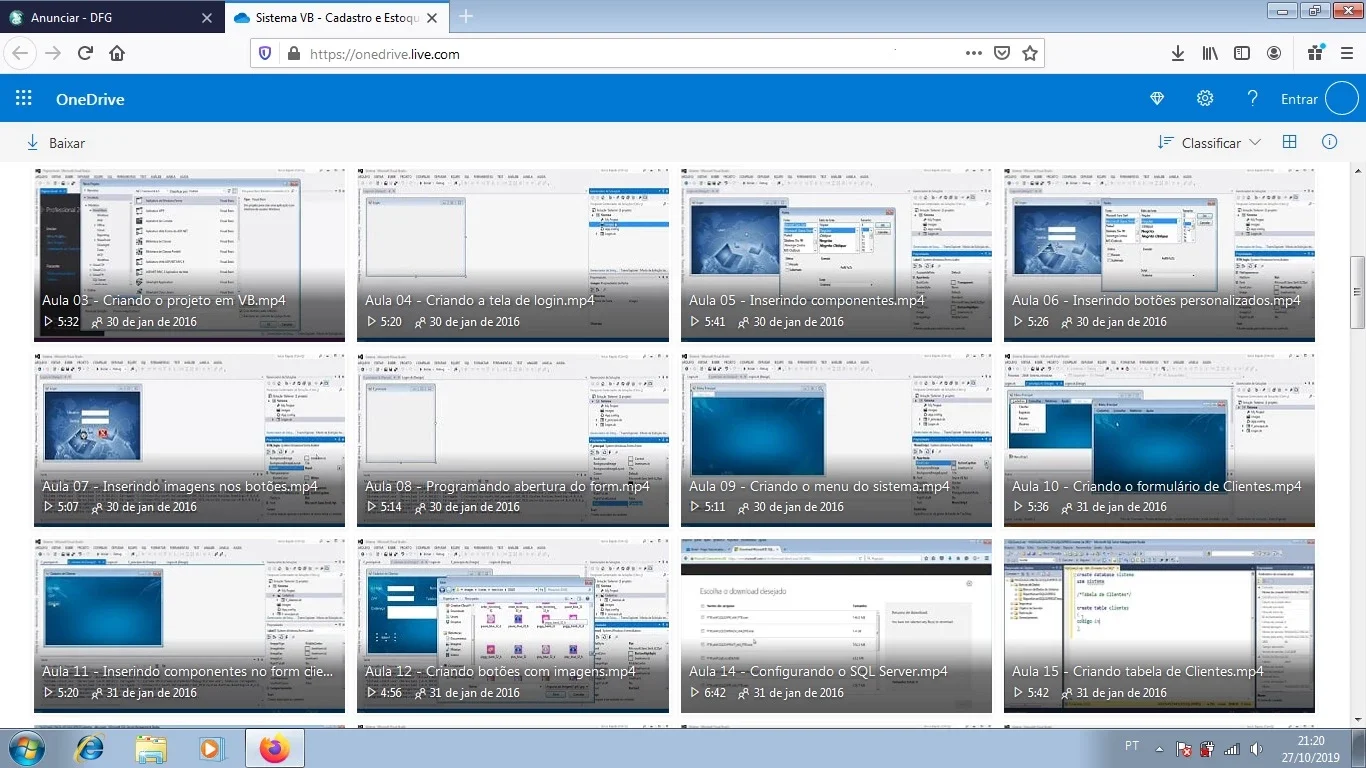1366x768 pixels.
Task: Open the details info pane icon
Action: coord(1330,142)
